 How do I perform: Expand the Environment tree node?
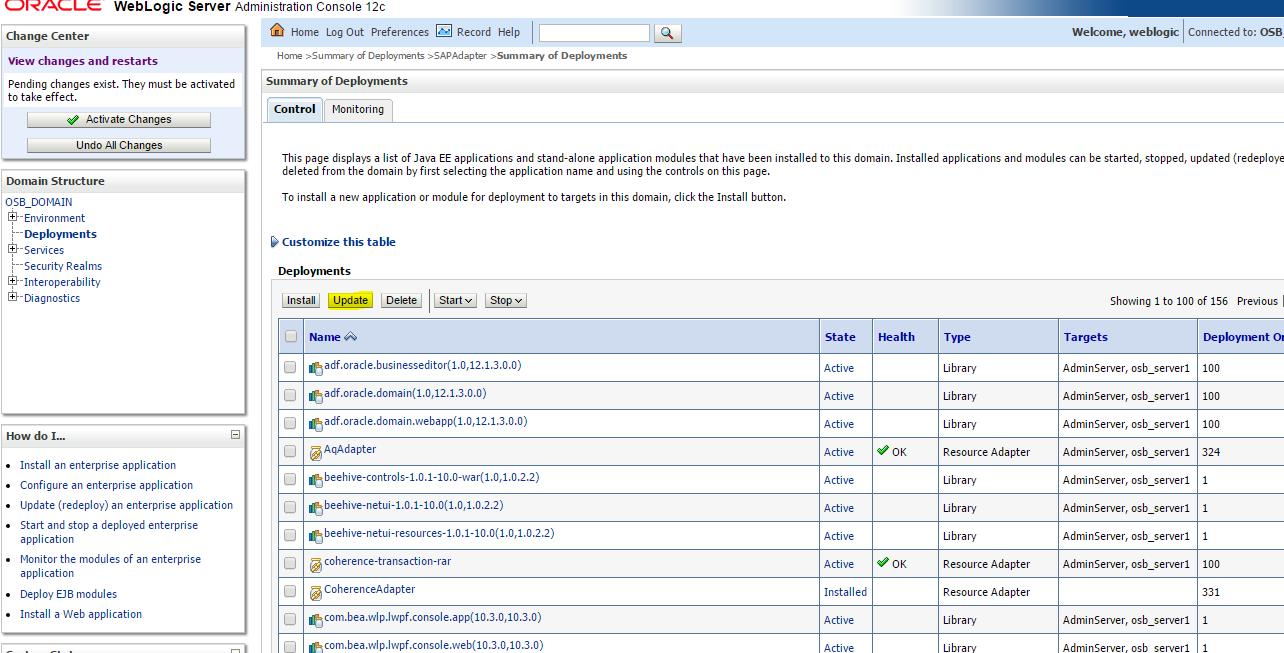[14, 217]
